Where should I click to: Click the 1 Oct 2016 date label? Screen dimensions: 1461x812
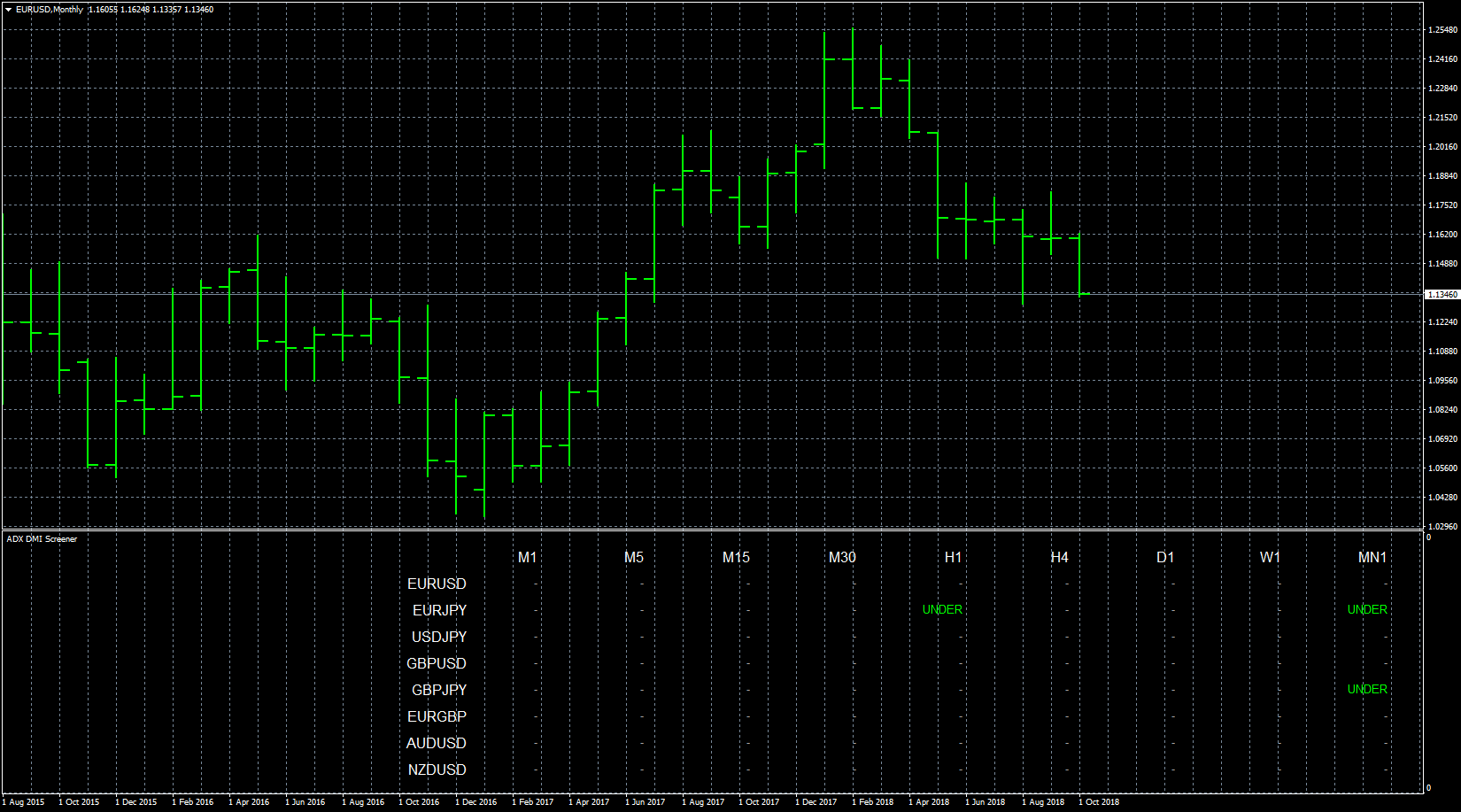click(420, 802)
